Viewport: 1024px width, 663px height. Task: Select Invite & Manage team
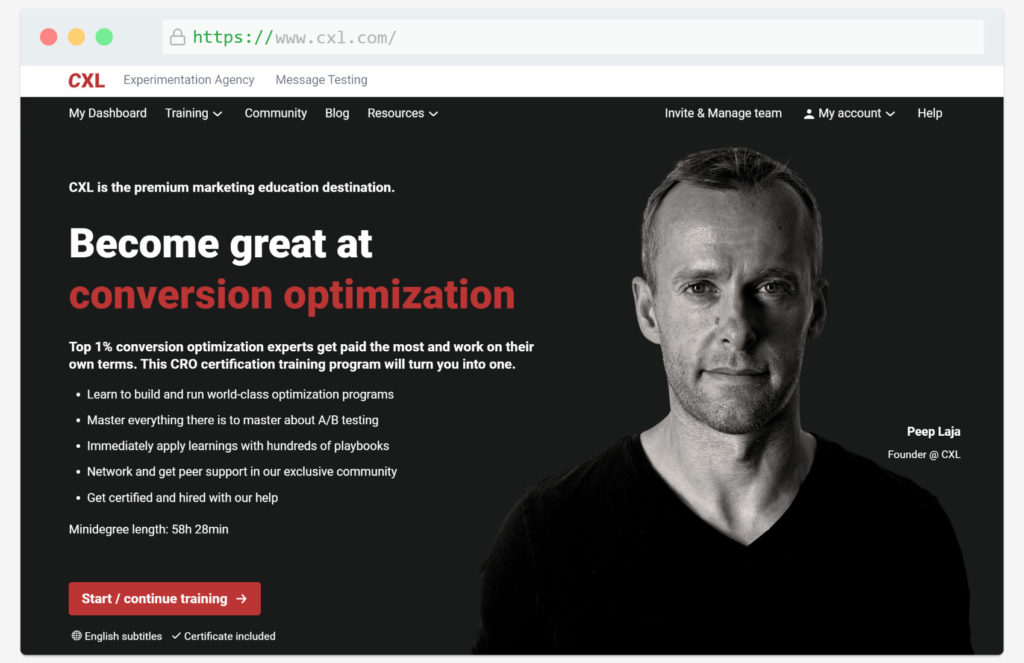click(x=723, y=114)
